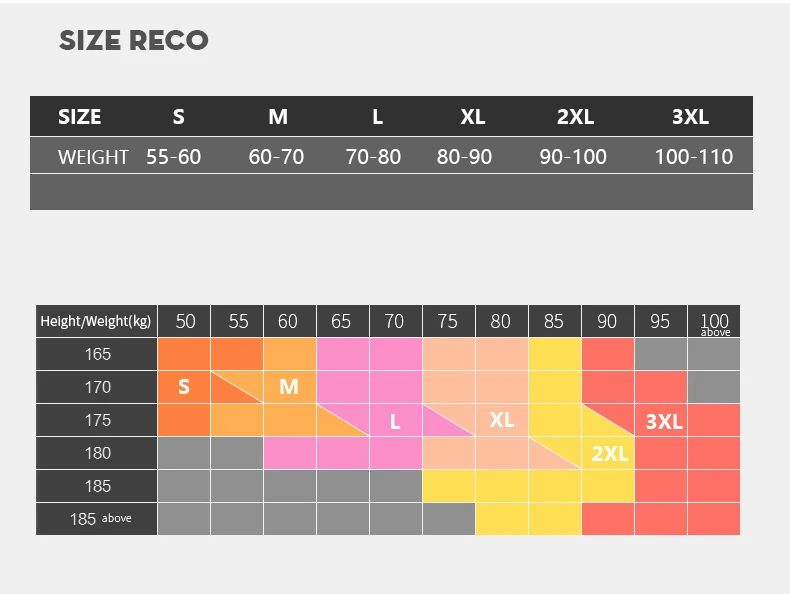Screen dimensions: 790x594
Task: Click the orange S label in the chart
Action: [184, 387]
